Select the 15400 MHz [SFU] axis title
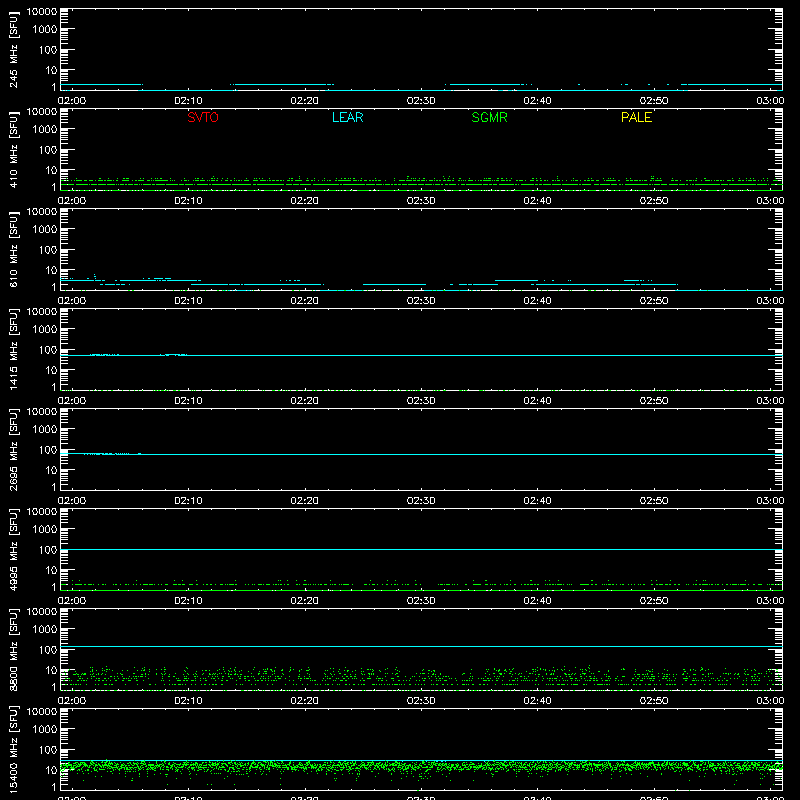Image resolution: width=800 pixels, height=800 pixels. click(x=13, y=749)
